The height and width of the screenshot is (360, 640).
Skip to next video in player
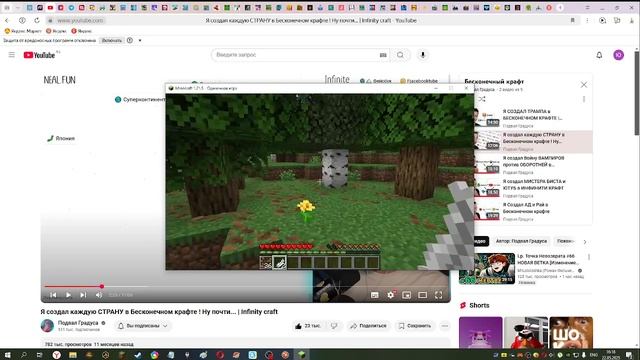[83, 295]
